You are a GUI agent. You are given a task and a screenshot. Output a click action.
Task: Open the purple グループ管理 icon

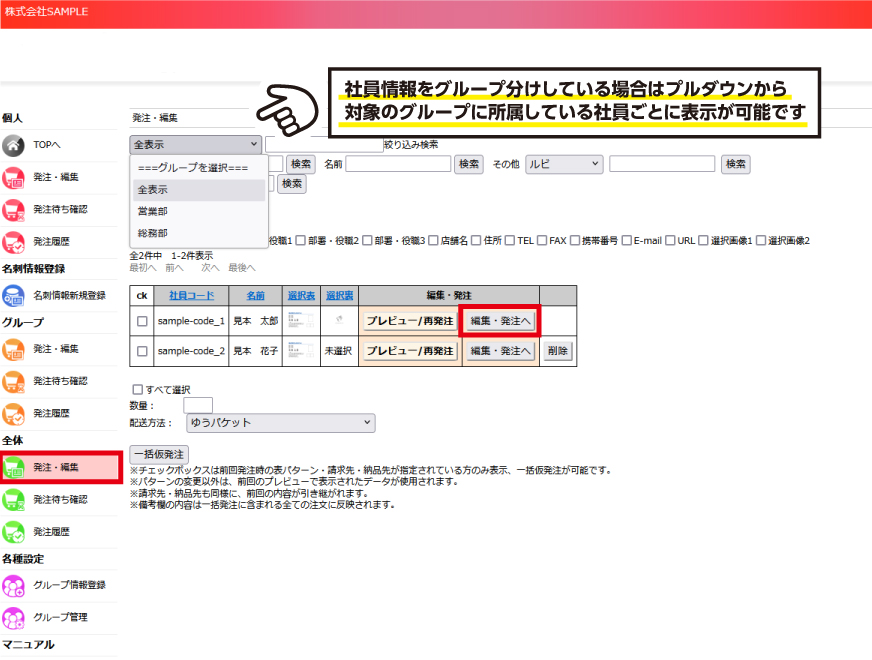click(13, 617)
